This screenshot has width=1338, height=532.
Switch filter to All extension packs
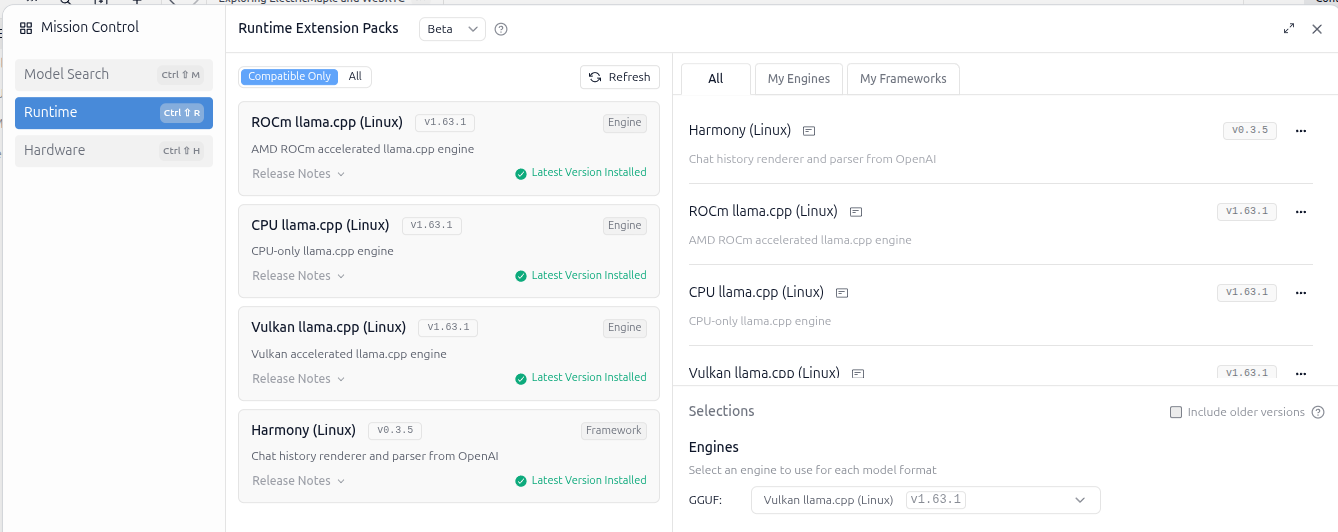(355, 77)
